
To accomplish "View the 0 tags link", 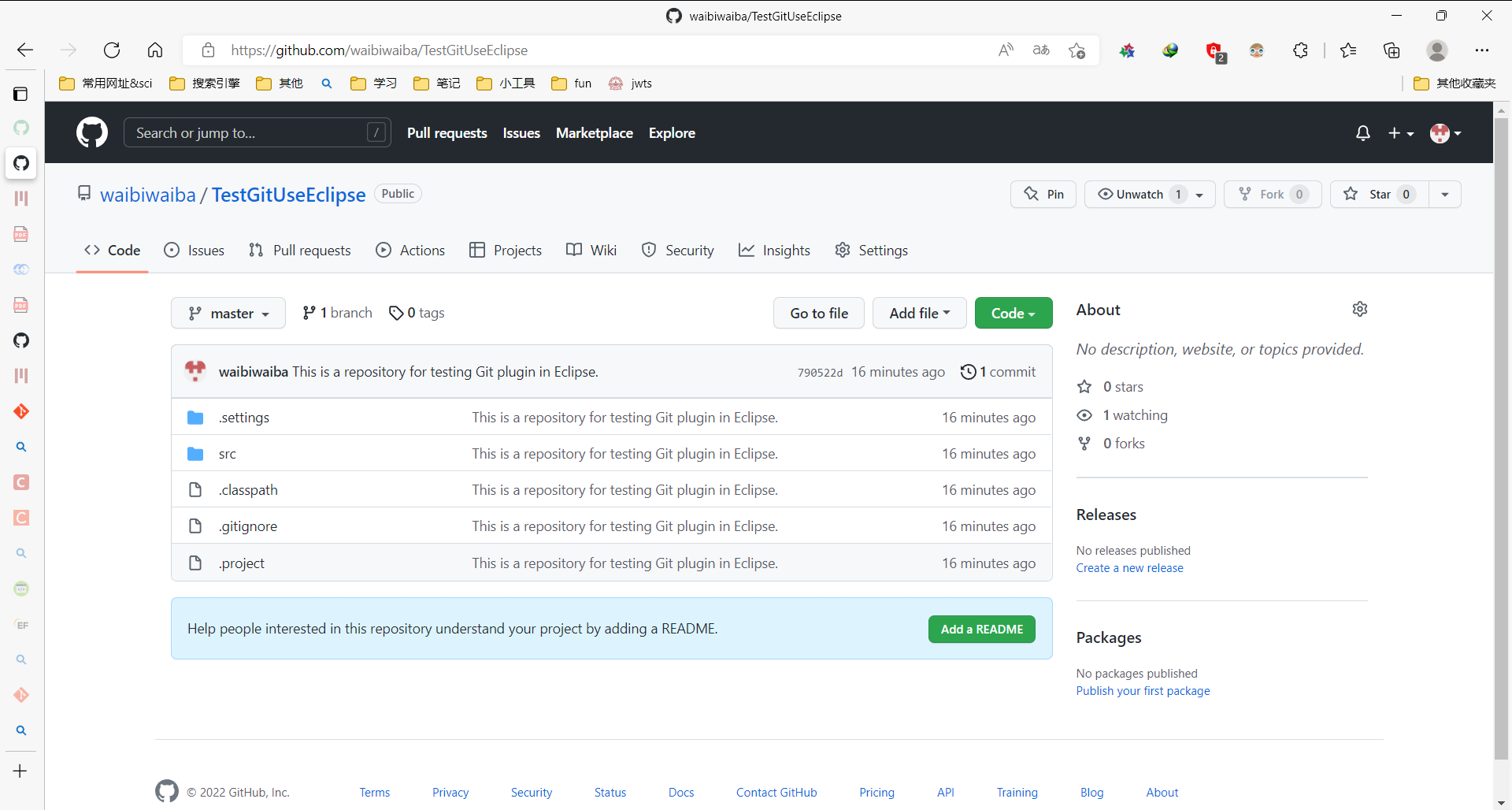I will pos(417,313).
